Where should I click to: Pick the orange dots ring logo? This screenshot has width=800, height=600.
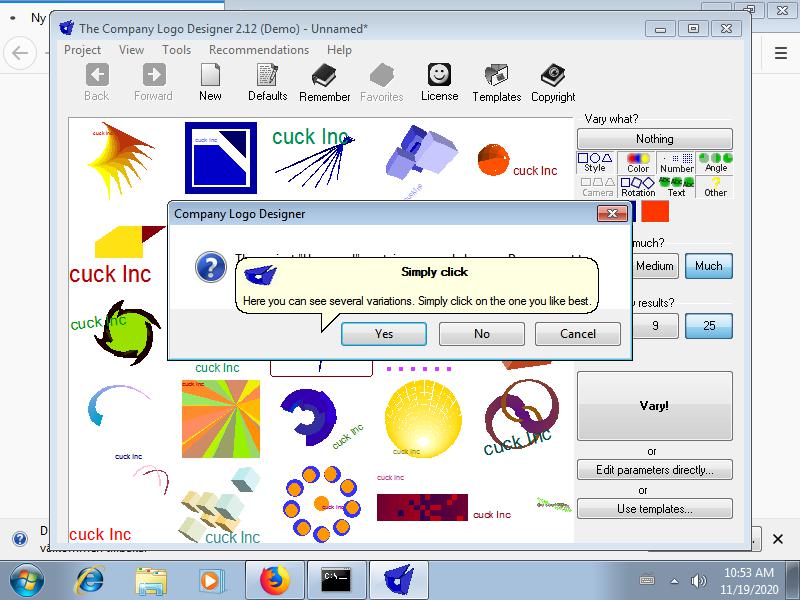tap(321, 504)
